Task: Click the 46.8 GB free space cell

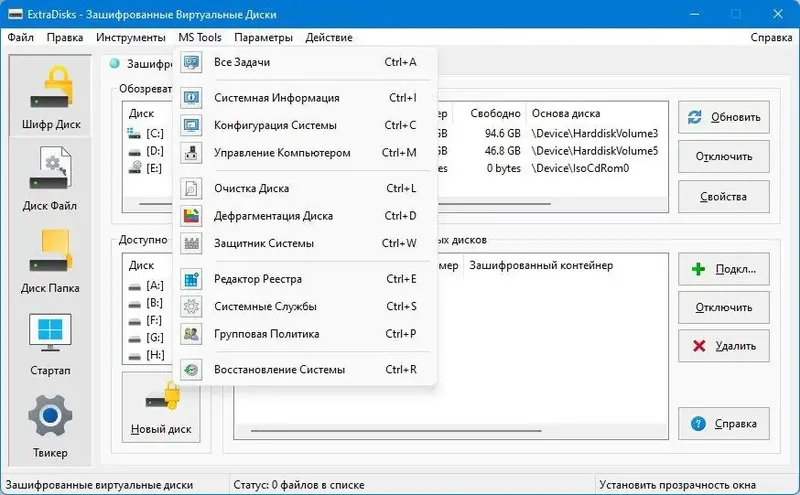Action: (x=503, y=151)
